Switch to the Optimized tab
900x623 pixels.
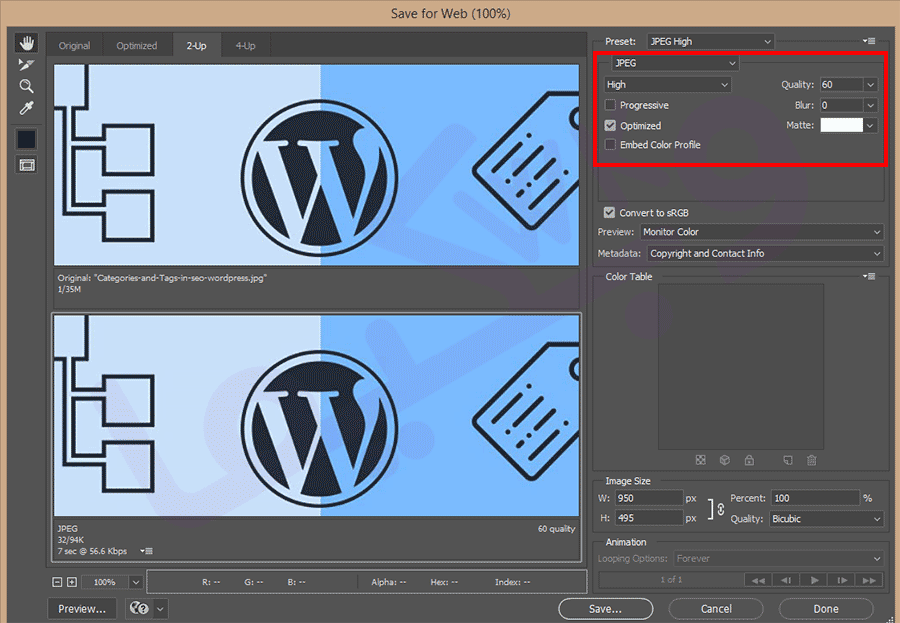(137, 45)
